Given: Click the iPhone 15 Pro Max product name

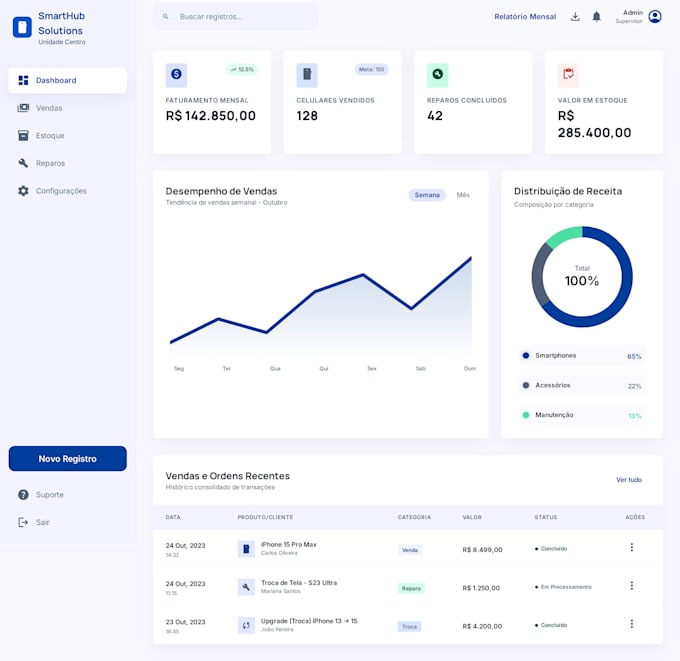Looking at the screenshot, I should (x=289, y=544).
